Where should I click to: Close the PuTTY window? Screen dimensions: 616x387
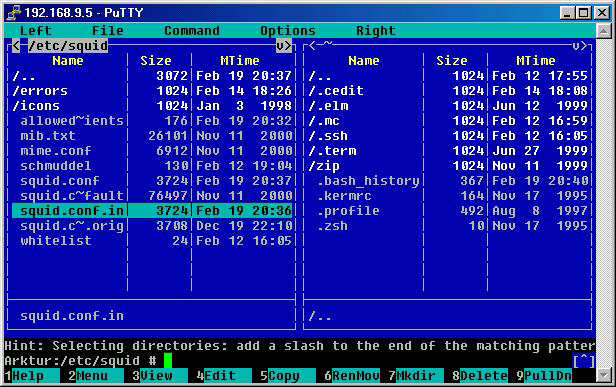[x=602, y=13]
